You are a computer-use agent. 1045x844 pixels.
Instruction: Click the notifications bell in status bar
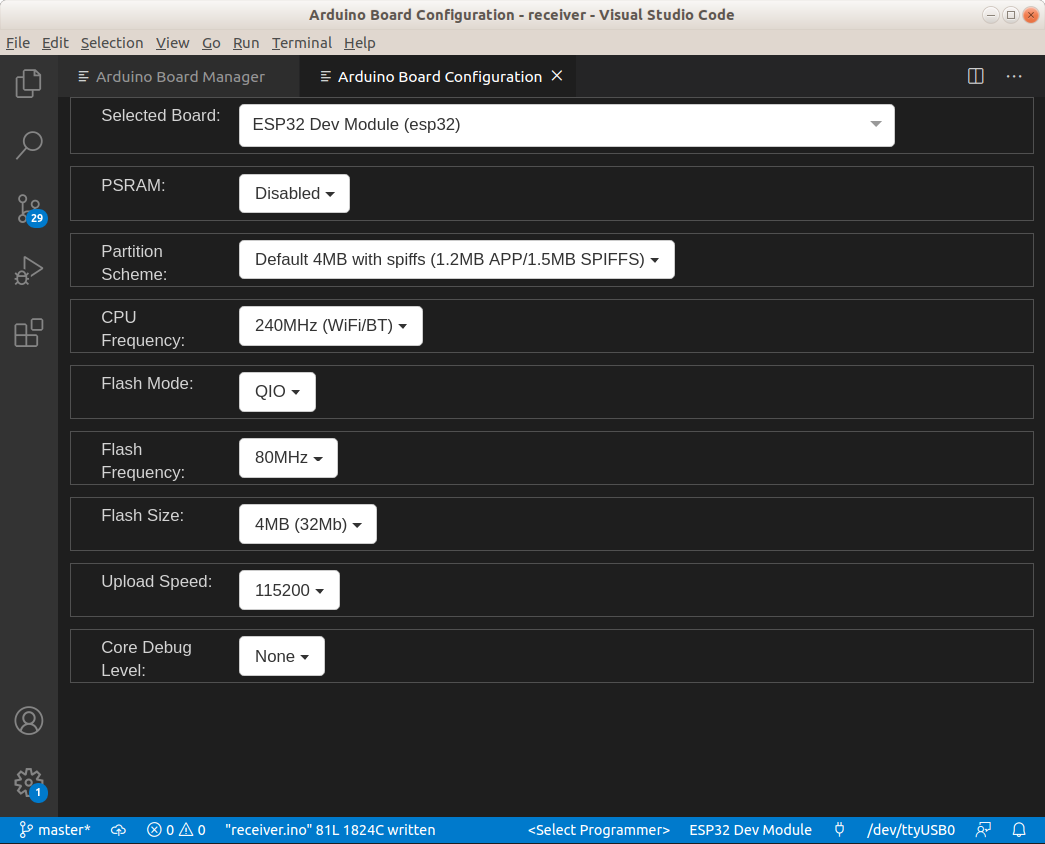(1019, 830)
